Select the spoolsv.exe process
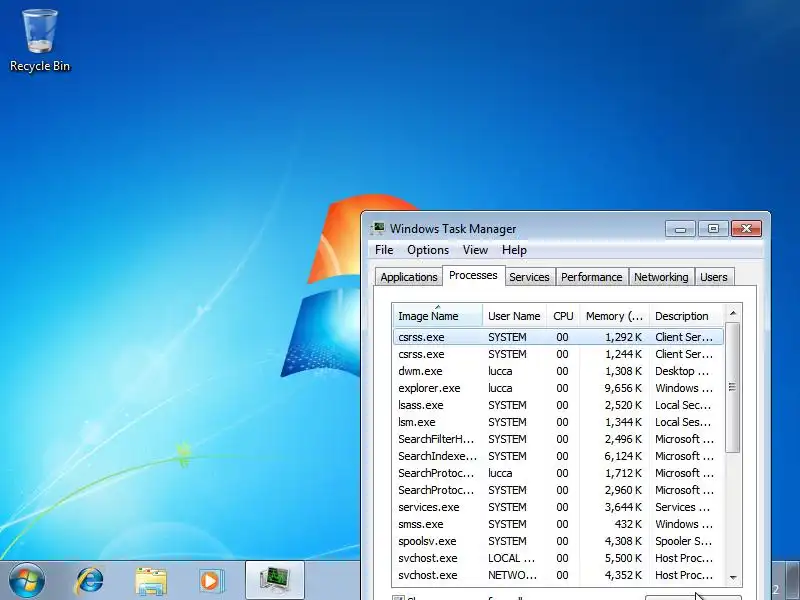The width and height of the screenshot is (800, 600). pos(559,541)
